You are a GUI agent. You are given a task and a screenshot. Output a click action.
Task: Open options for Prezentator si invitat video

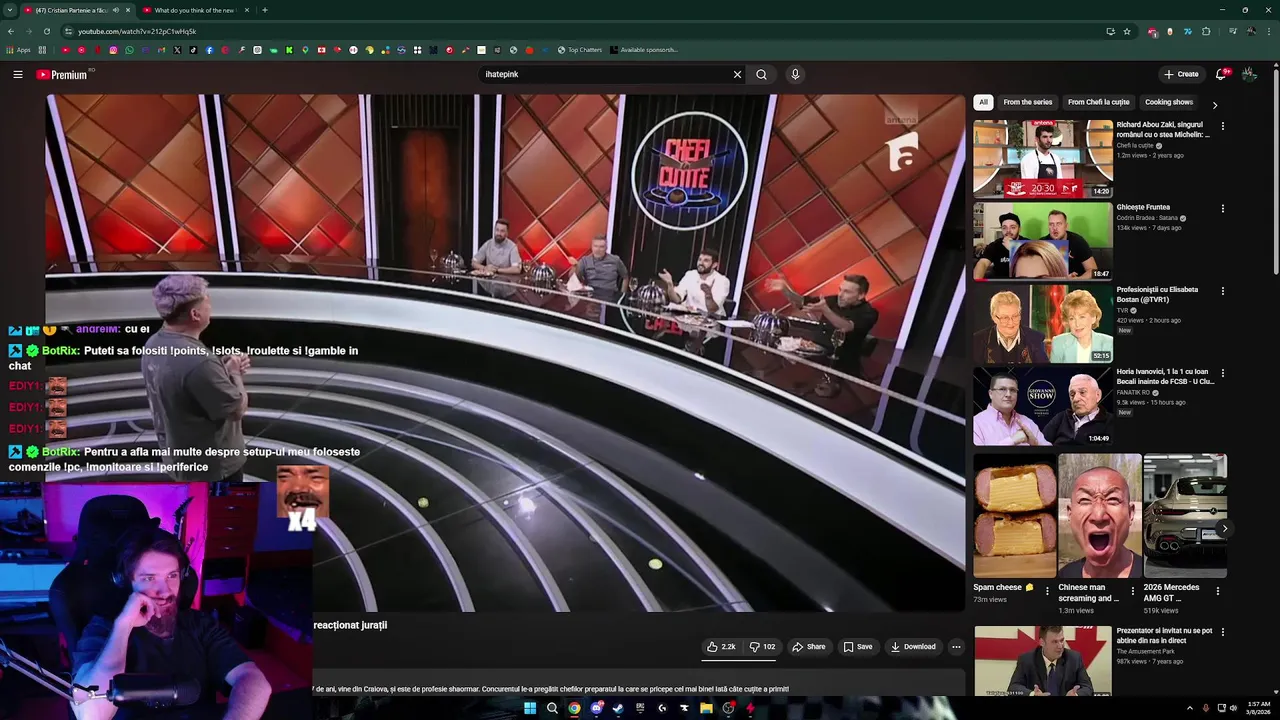[x=1222, y=632]
